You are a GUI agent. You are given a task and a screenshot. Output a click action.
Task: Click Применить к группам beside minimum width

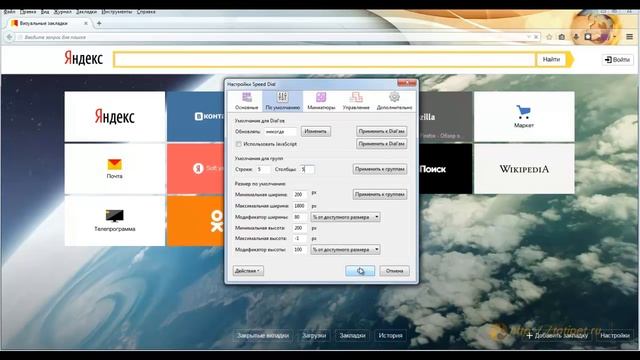point(380,194)
